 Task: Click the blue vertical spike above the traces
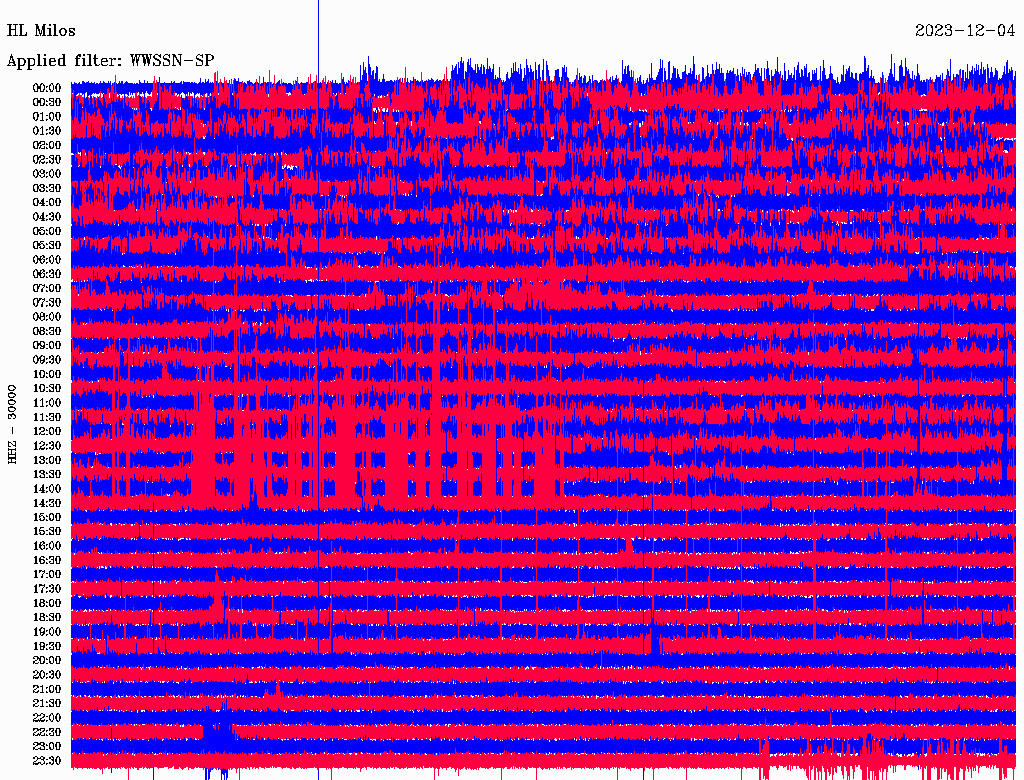click(318, 40)
